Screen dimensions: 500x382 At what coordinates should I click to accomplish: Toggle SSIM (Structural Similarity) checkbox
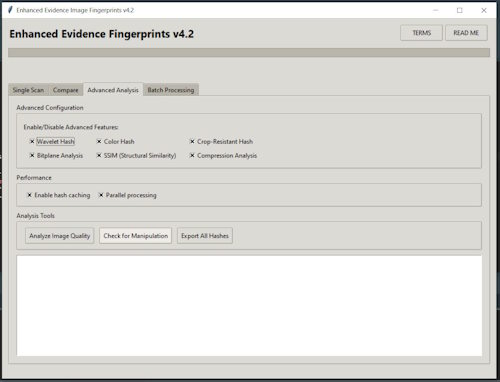point(136,155)
